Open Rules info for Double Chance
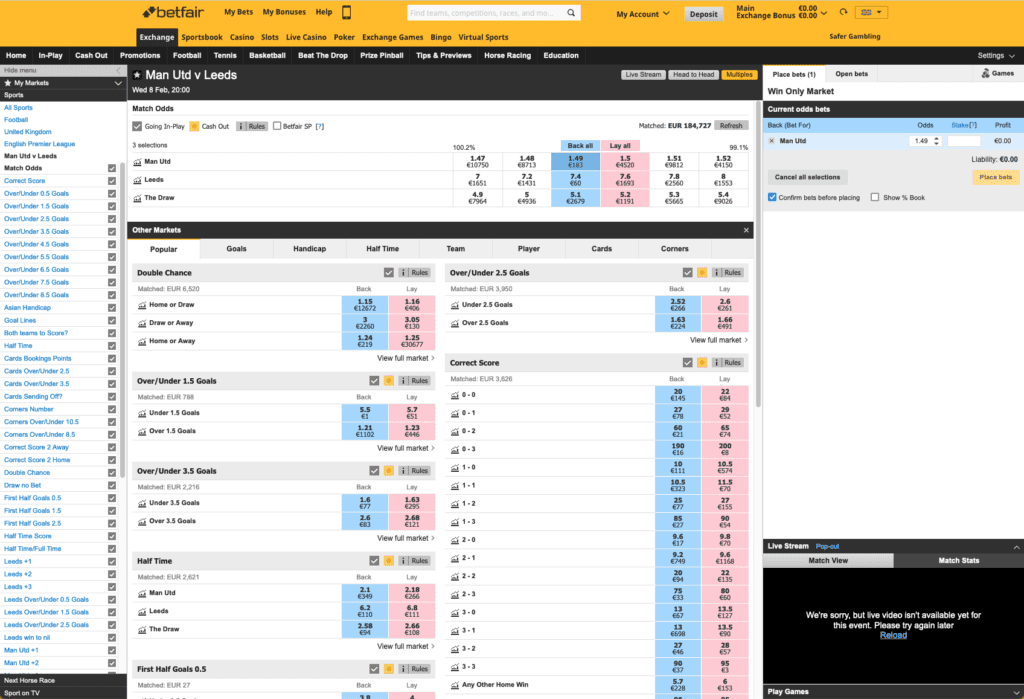 (x=415, y=272)
